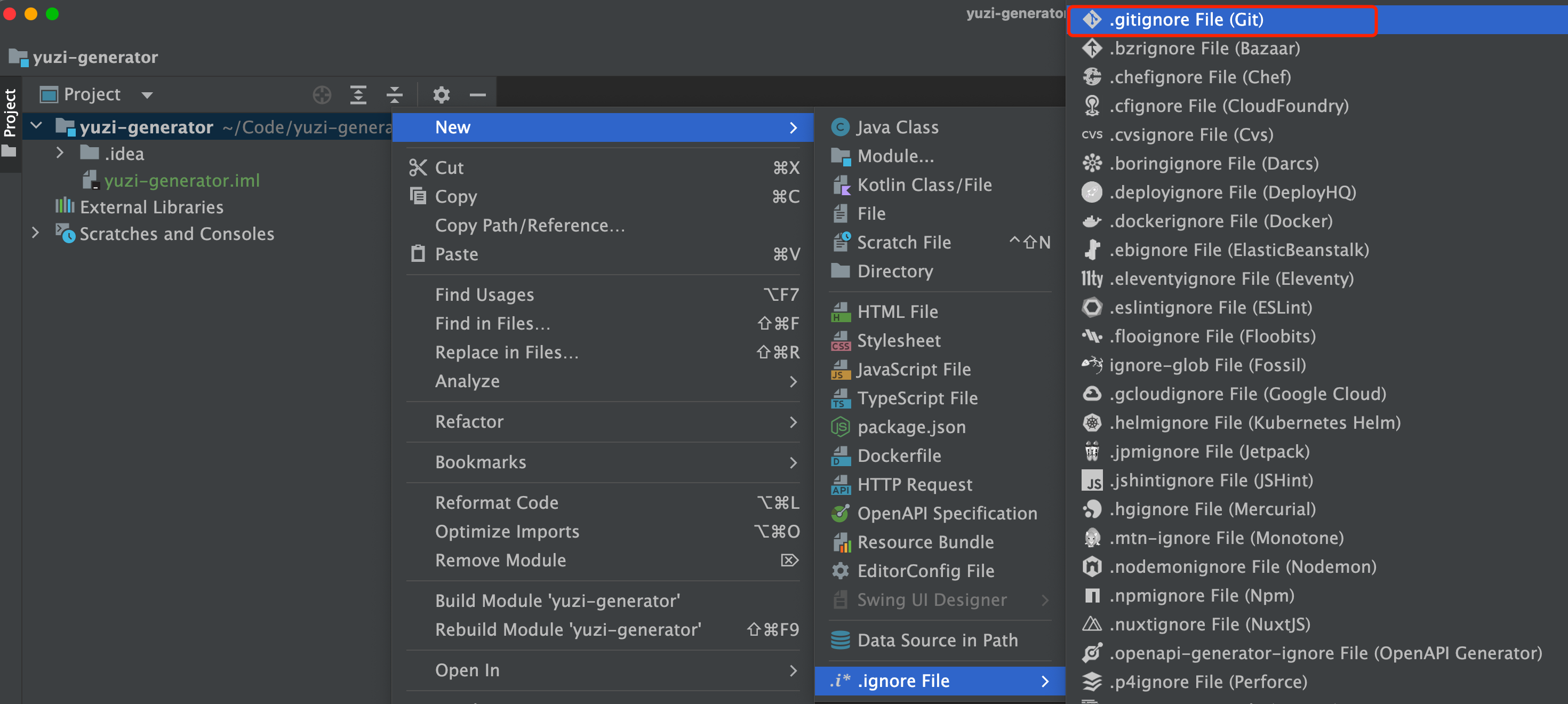Screen dimensions: 1568x704
Task: Expand Scratches and Consoles node
Action: coord(35,233)
